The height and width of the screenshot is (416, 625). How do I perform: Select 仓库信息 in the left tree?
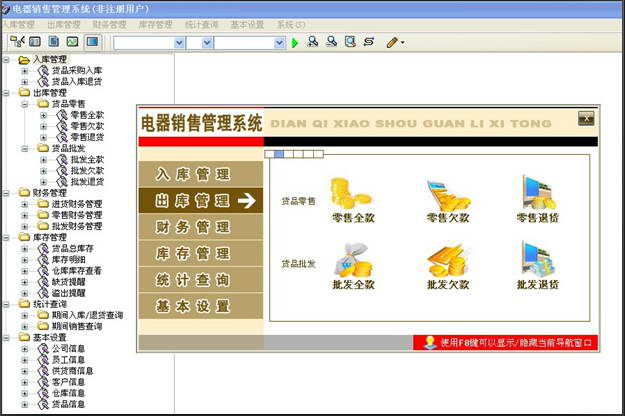68,393
